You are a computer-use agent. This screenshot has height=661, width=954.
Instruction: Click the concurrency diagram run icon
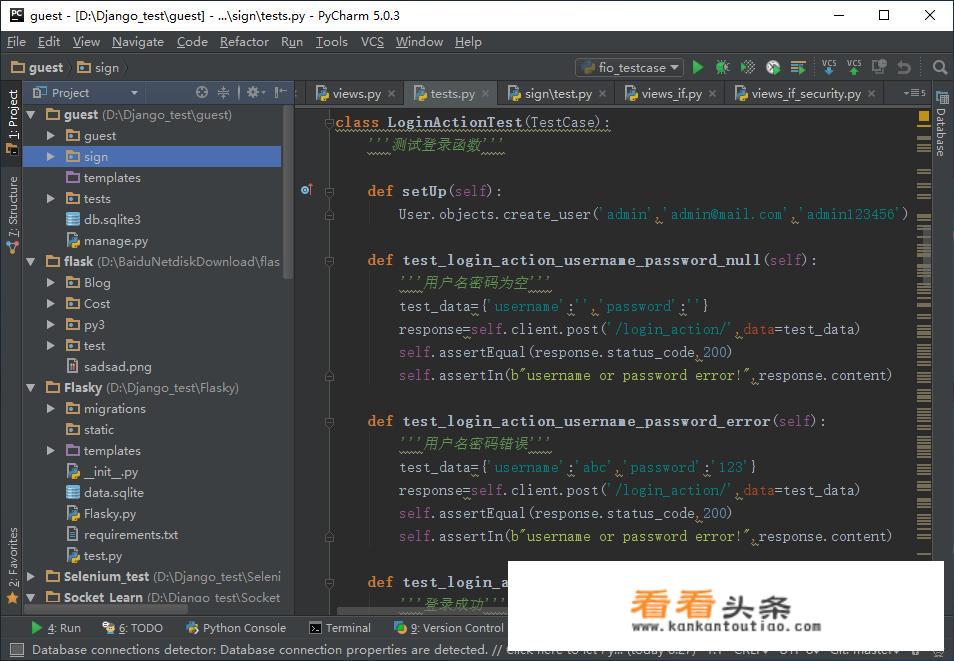pyautogui.click(x=798, y=67)
